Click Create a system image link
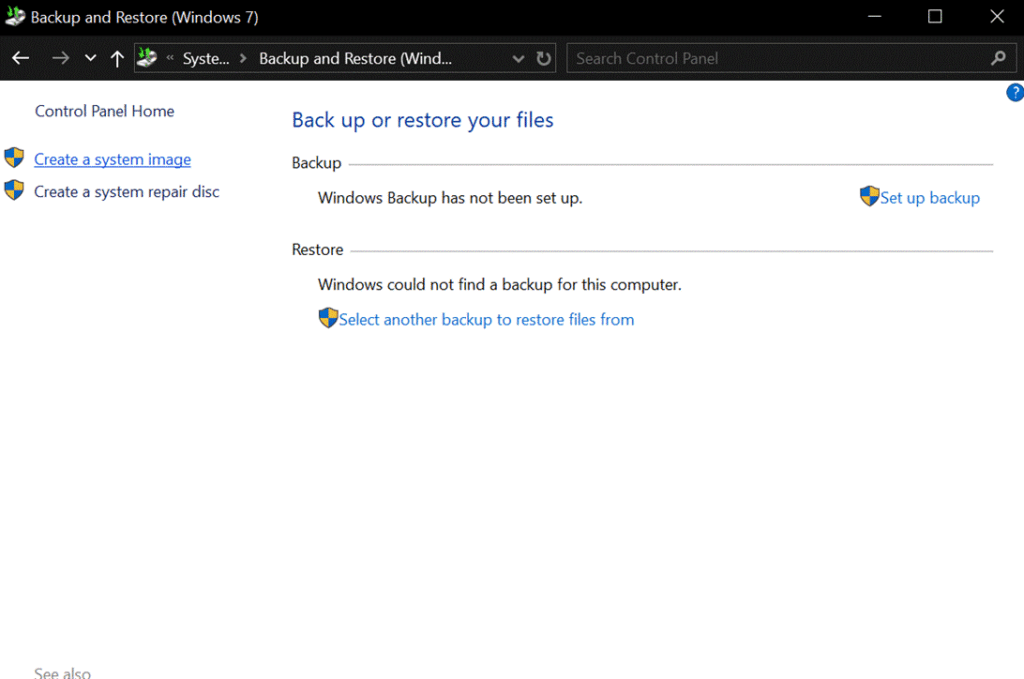Screen dimensions: 1024x679 click(112, 159)
